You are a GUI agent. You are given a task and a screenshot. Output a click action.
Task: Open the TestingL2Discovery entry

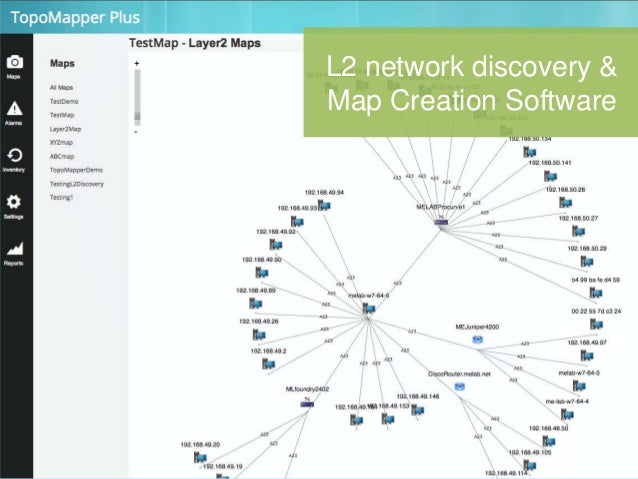click(76, 184)
